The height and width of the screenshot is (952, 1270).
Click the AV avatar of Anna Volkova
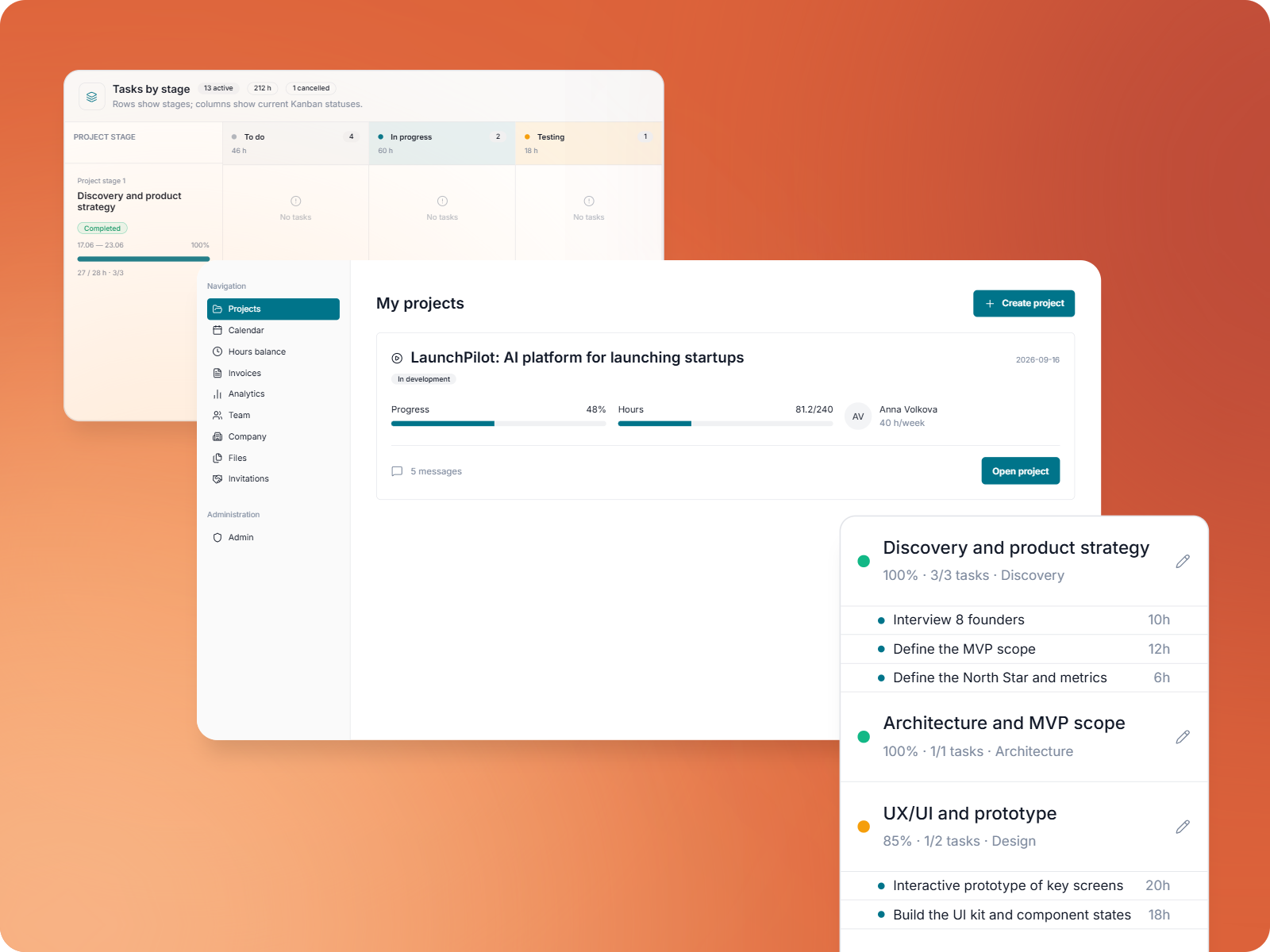click(858, 416)
